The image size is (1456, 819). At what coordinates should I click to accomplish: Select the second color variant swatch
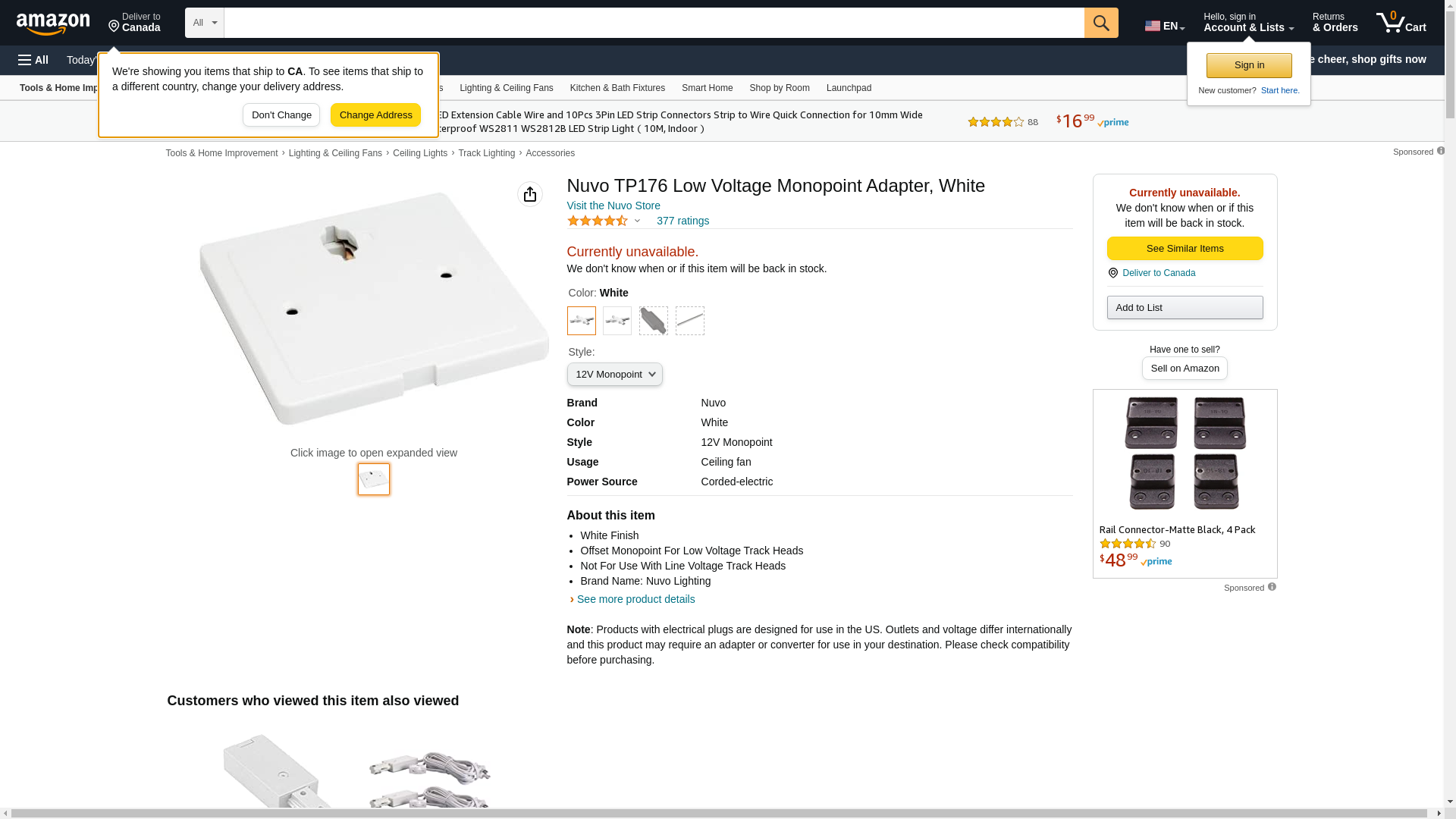pyautogui.click(x=617, y=321)
